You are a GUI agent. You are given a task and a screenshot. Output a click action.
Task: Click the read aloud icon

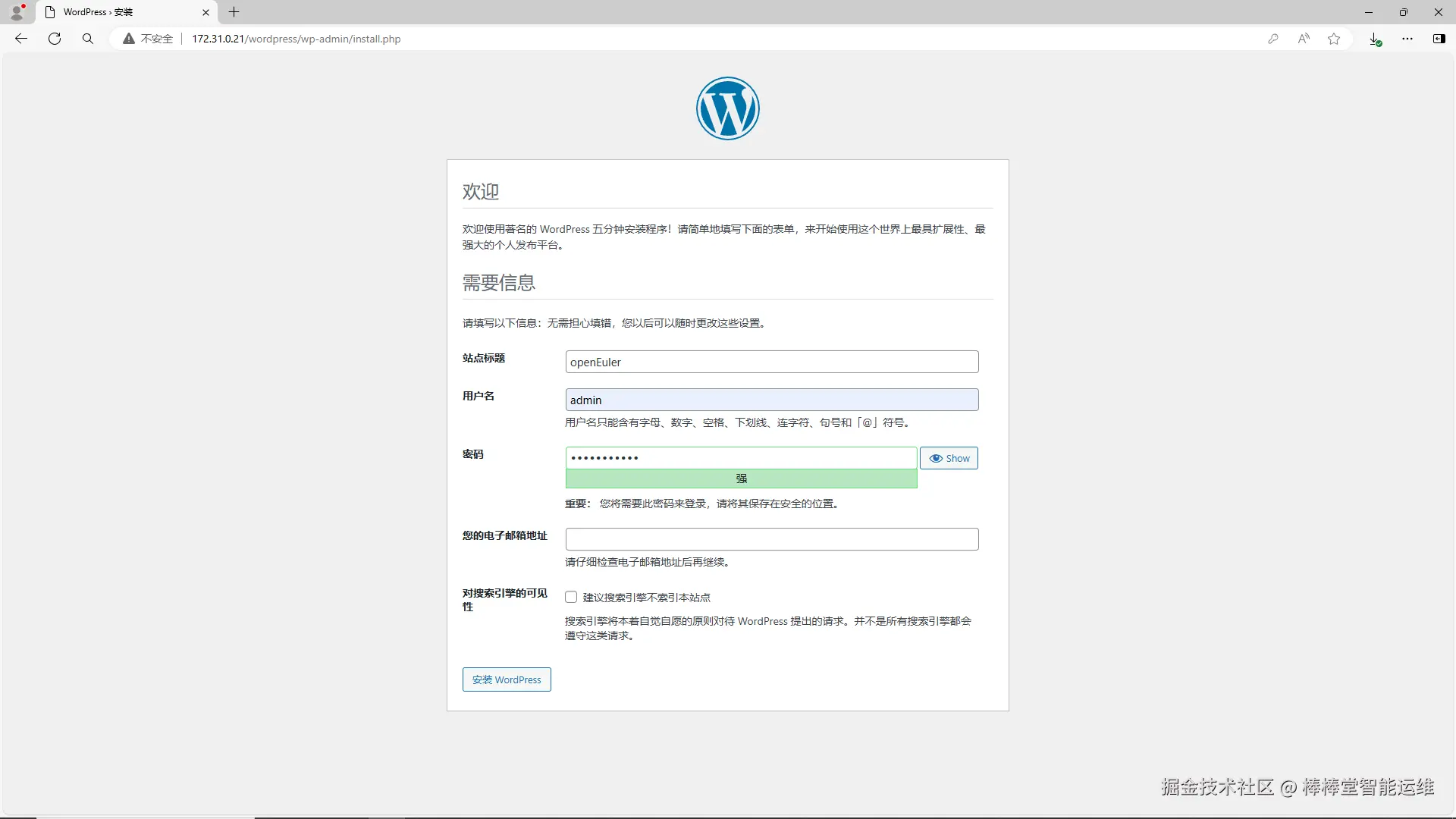coord(1304,39)
